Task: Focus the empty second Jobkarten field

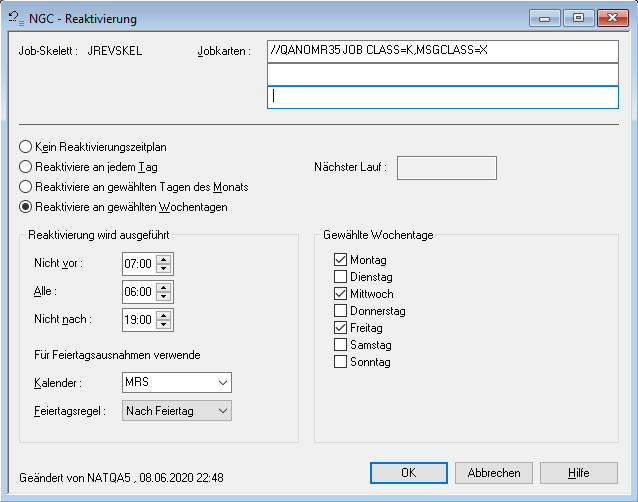Action: pos(442,74)
